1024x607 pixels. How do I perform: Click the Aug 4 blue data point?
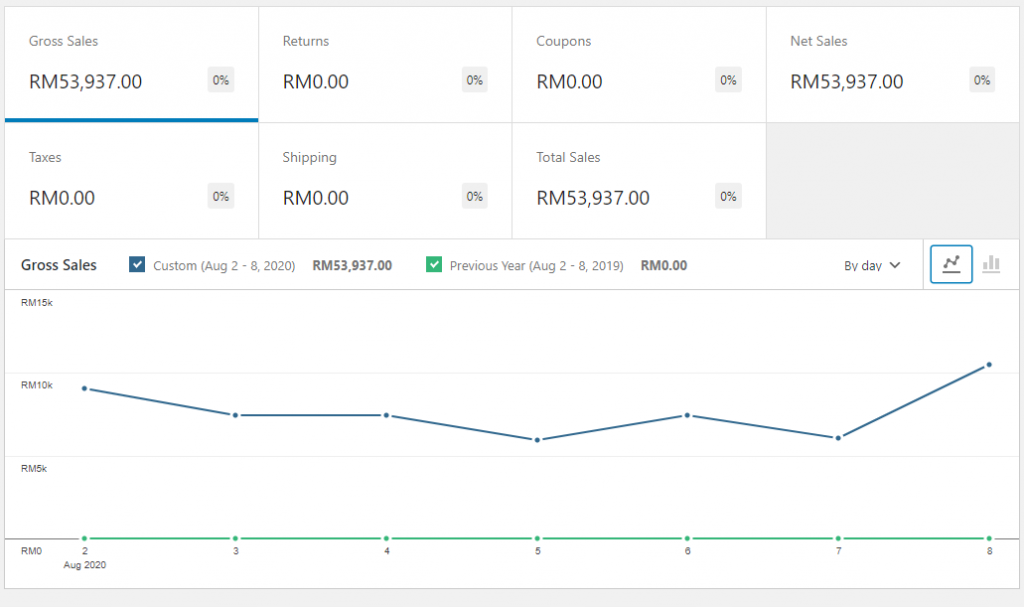386,415
